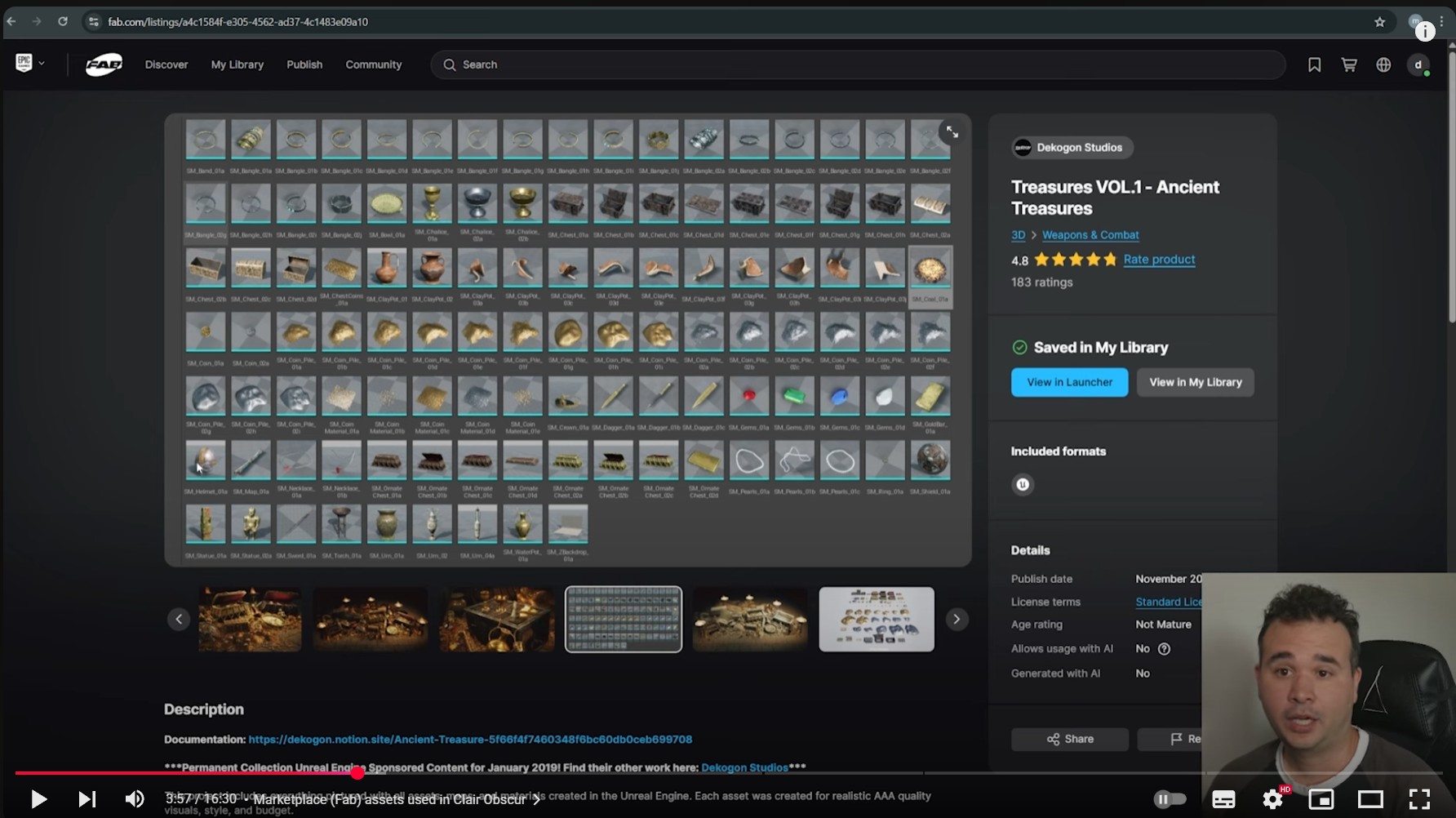Expand the preview image to fullscreen
Screen dimensions: 1456x818
(x=952, y=132)
